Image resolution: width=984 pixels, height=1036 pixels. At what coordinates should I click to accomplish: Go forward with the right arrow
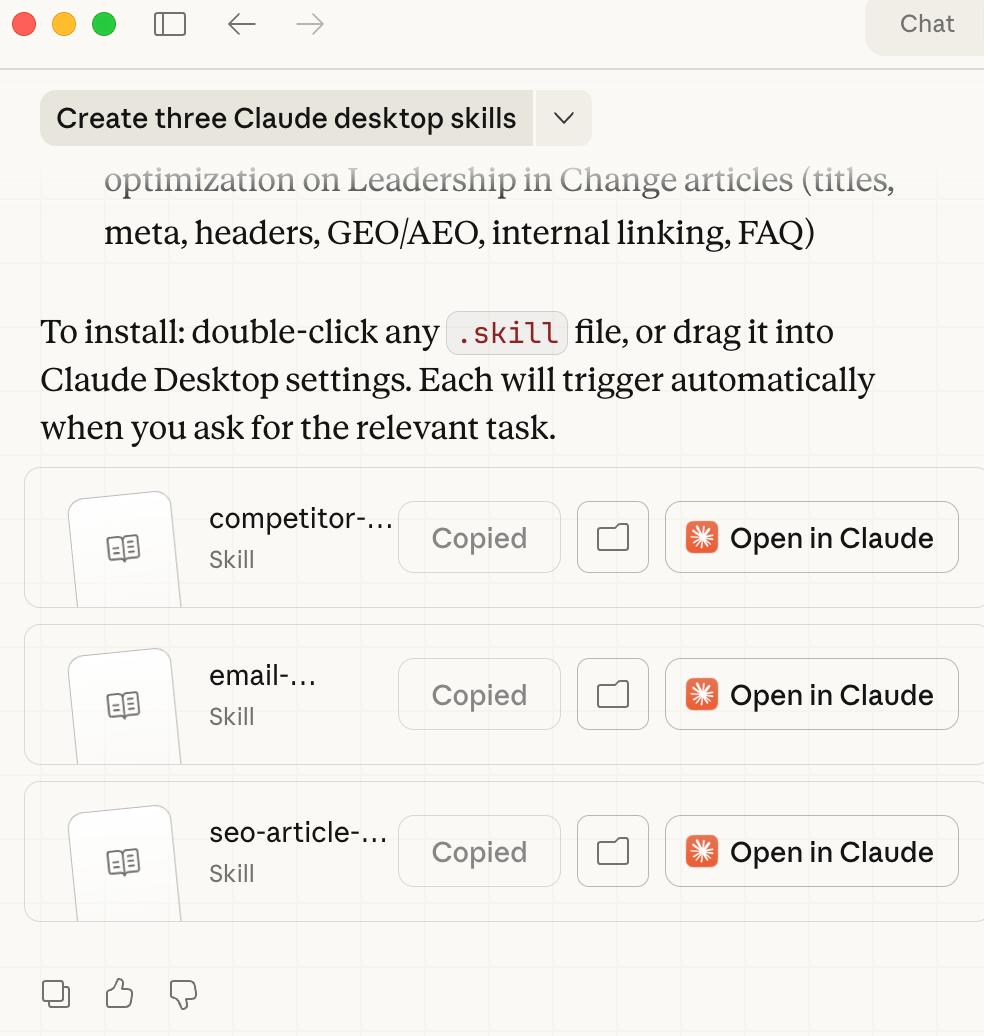(310, 24)
